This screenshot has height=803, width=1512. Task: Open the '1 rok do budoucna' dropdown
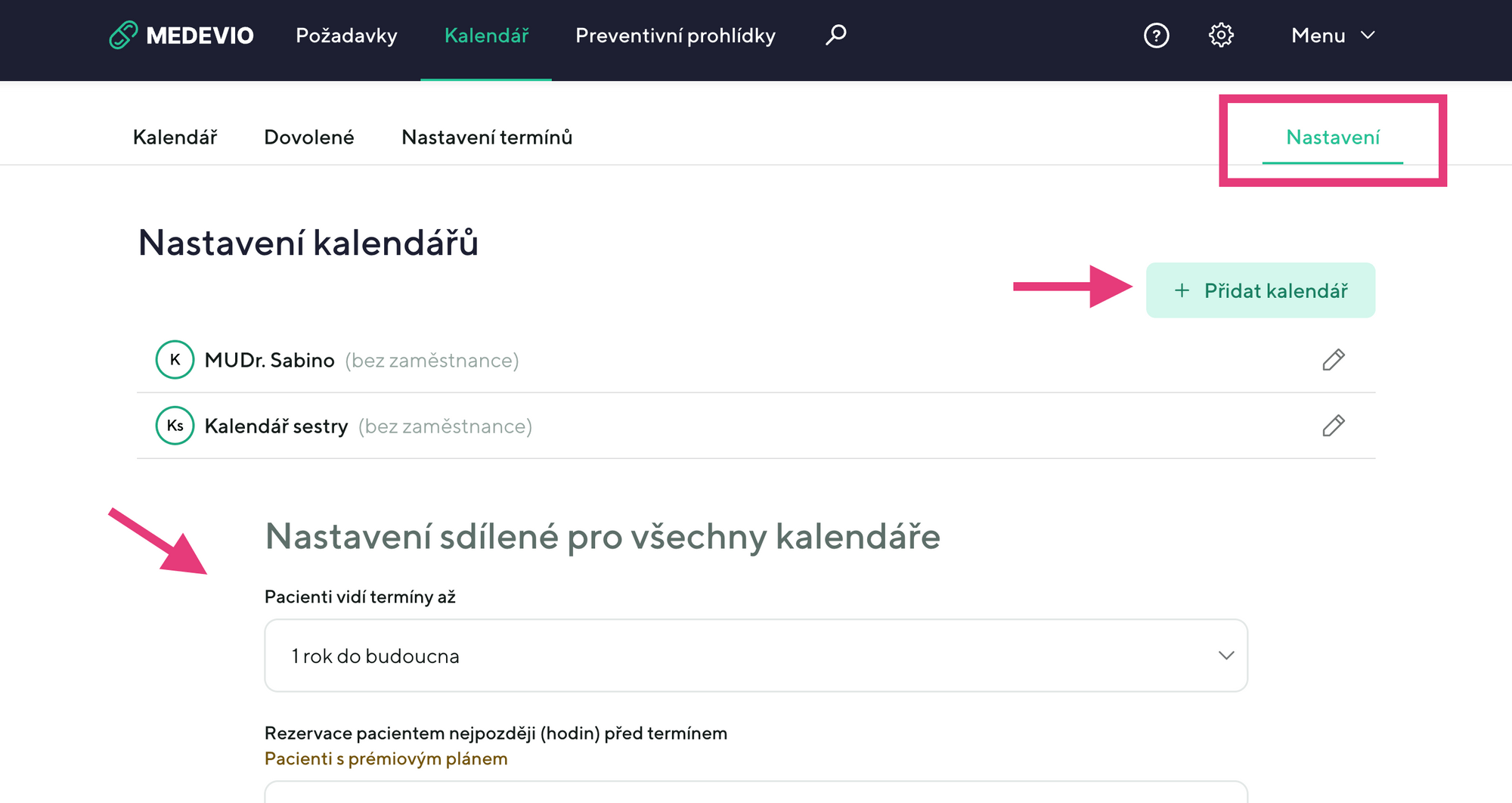click(754, 656)
